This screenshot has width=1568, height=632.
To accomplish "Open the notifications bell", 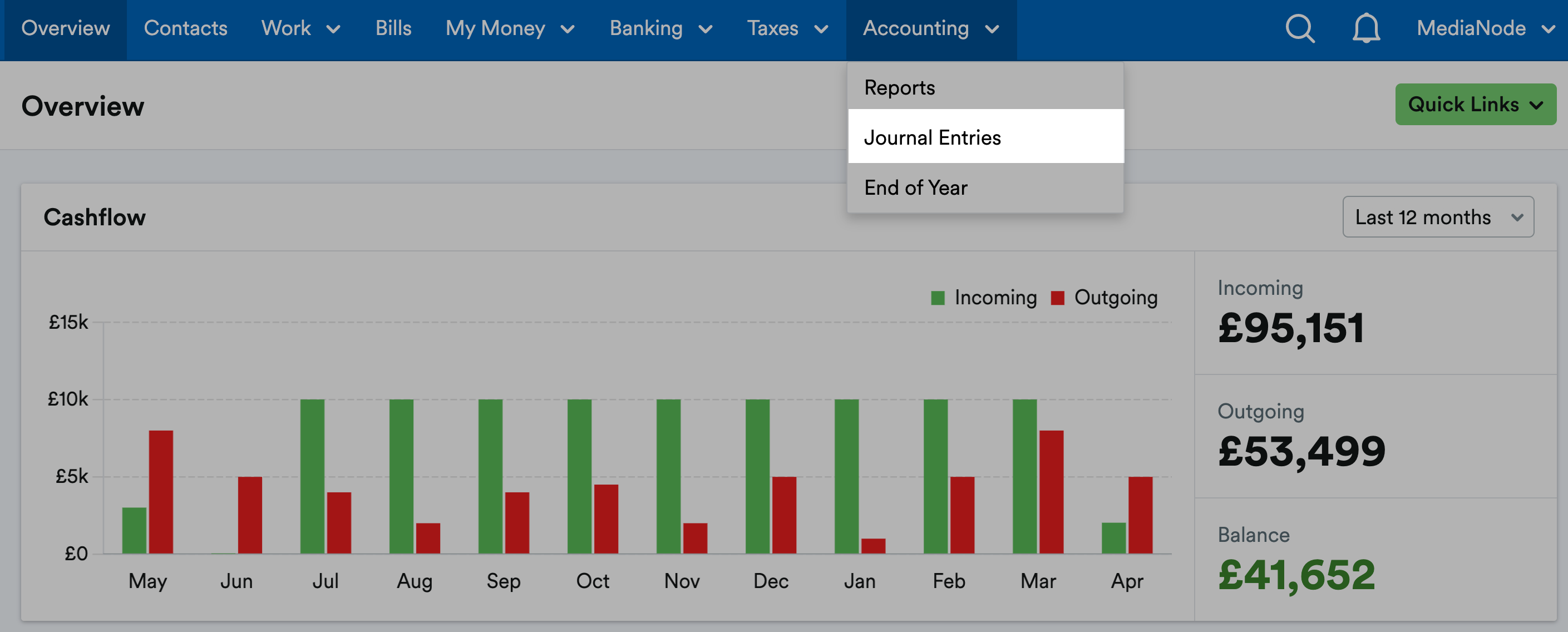I will coord(1365,28).
